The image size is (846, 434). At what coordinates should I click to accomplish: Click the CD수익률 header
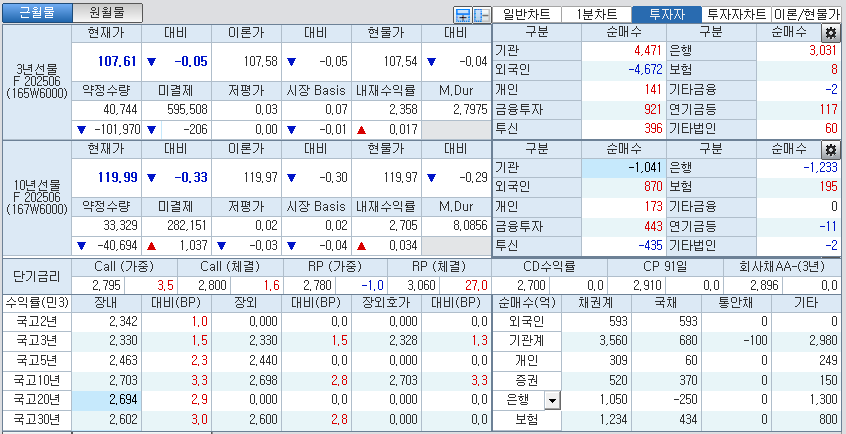[549, 267]
